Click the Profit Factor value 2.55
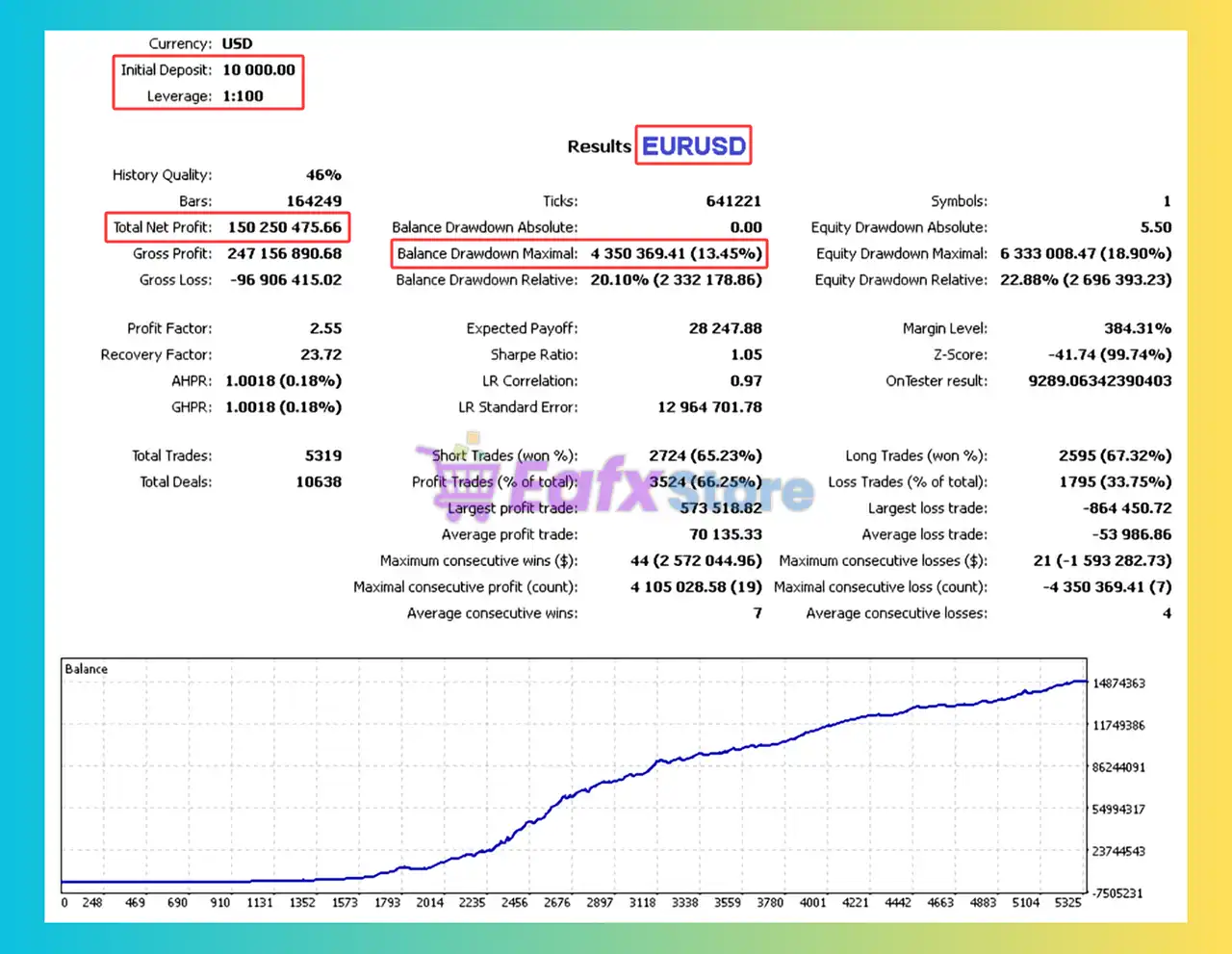This screenshot has height=954, width=1232. 325,329
